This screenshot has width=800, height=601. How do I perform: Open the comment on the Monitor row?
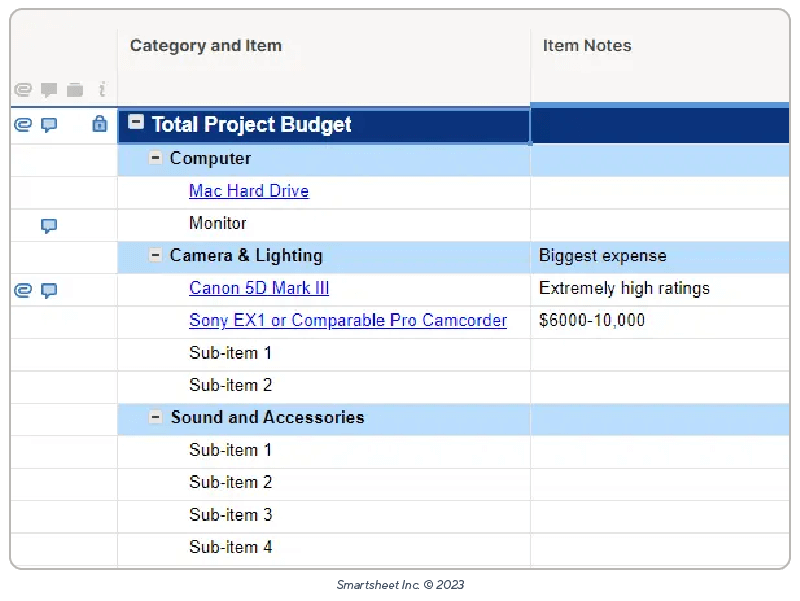[x=47, y=225]
